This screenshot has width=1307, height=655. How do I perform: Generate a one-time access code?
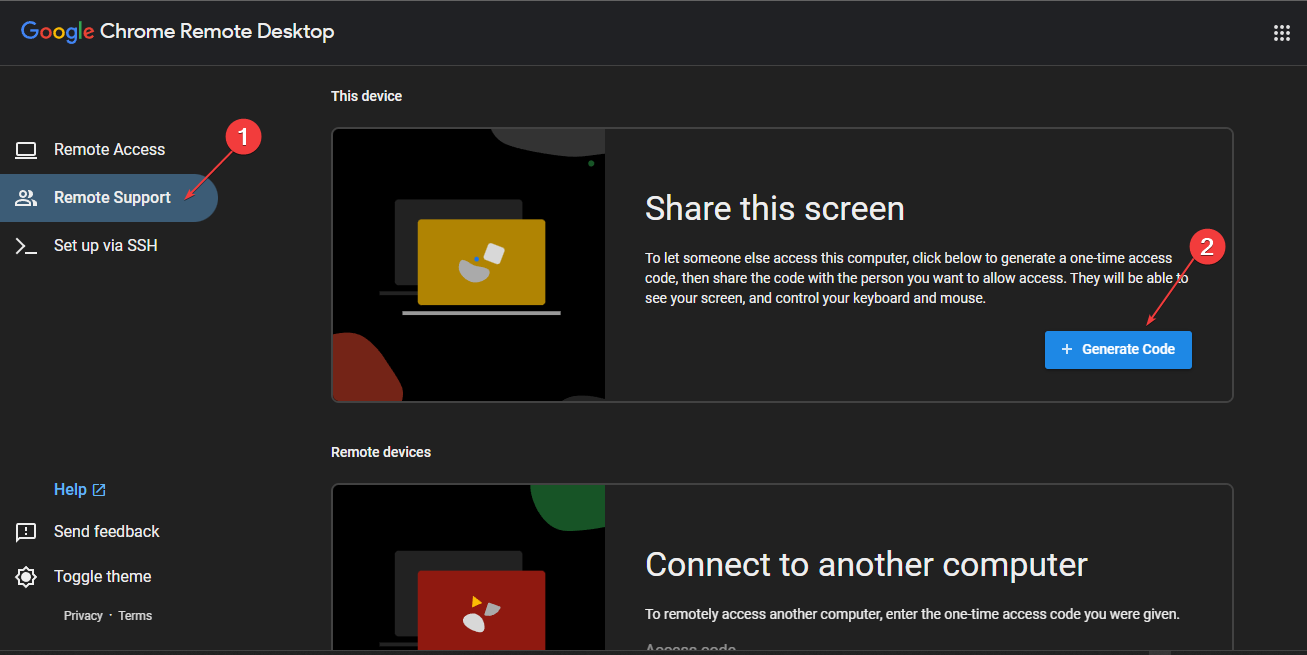pyautogui.click(x=1118, y=350)
